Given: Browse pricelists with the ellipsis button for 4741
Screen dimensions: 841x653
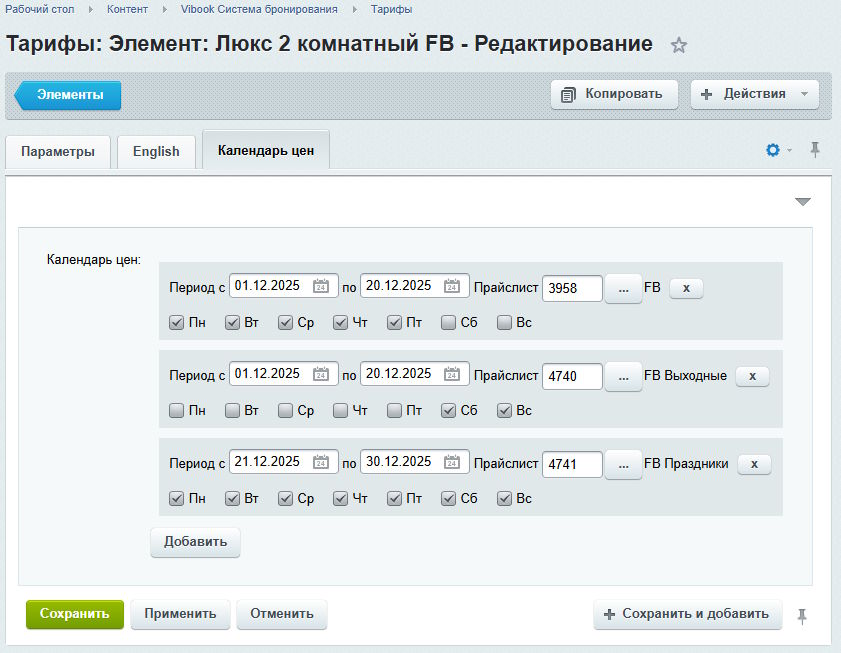Looking at the screenshot, I should point(623,464).
